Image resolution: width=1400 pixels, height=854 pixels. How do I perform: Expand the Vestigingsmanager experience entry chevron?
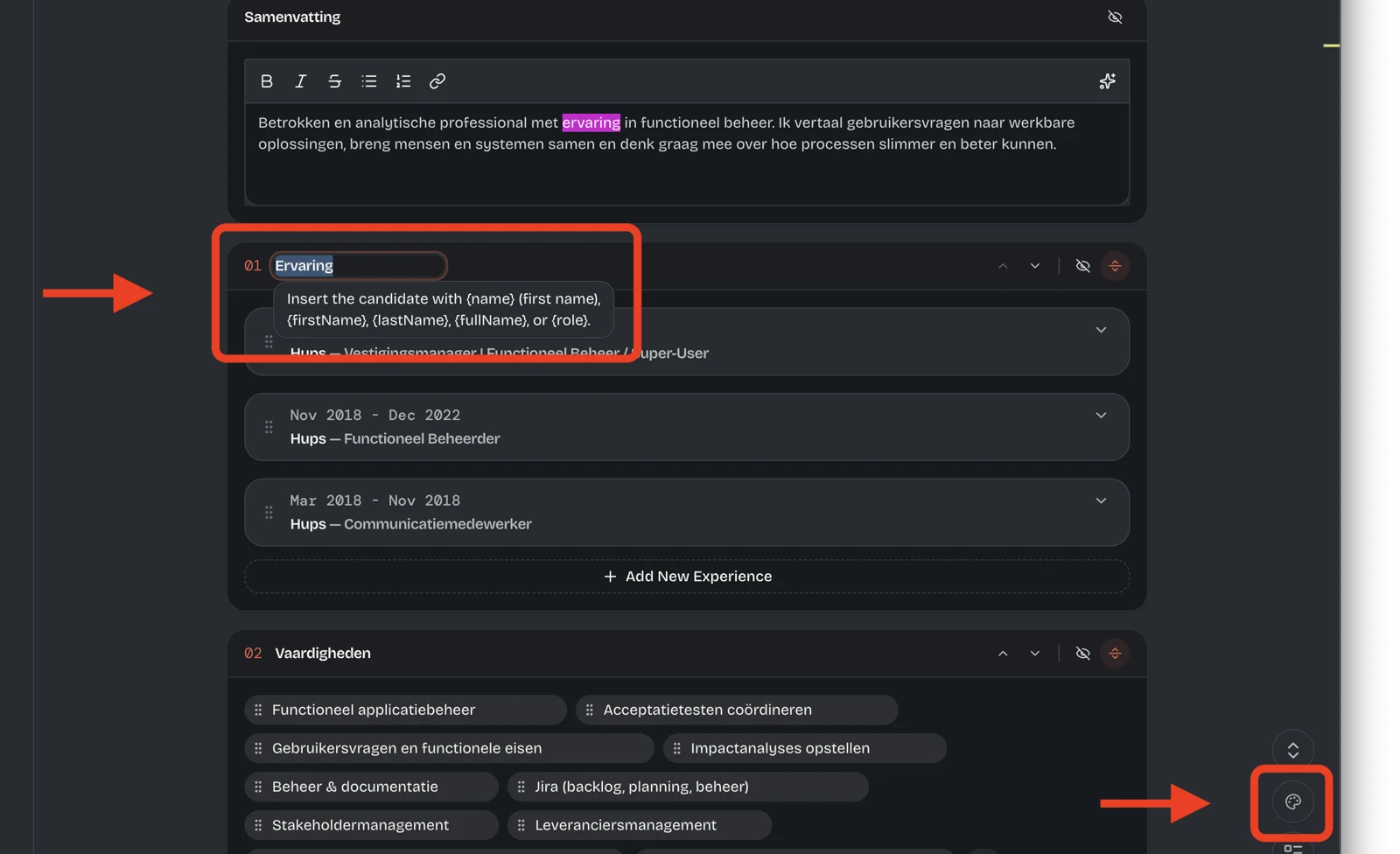1101,330
